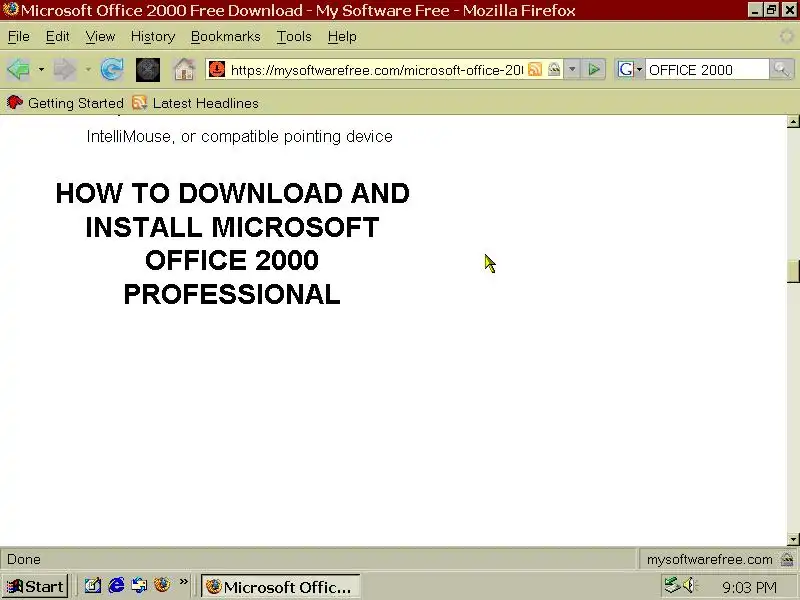This screenshot has height=600, width=800.
Task: Click the scrollbar up arrow
Action: point(793,121)
